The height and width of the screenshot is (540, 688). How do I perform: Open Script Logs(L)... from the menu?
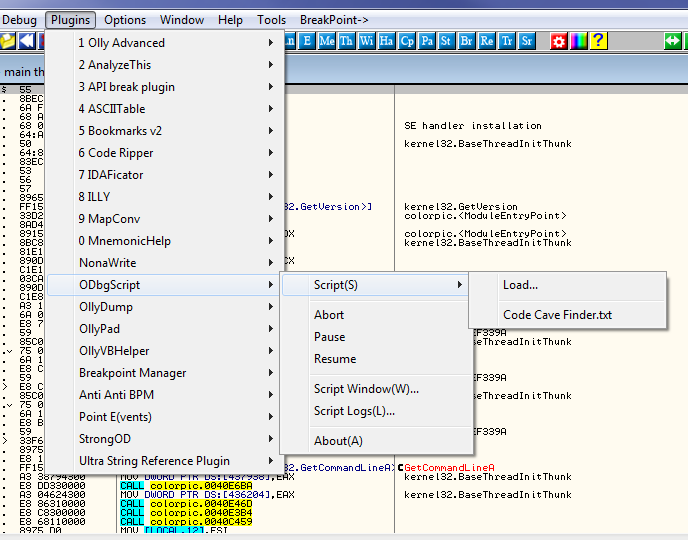click(x=376, y=411)
